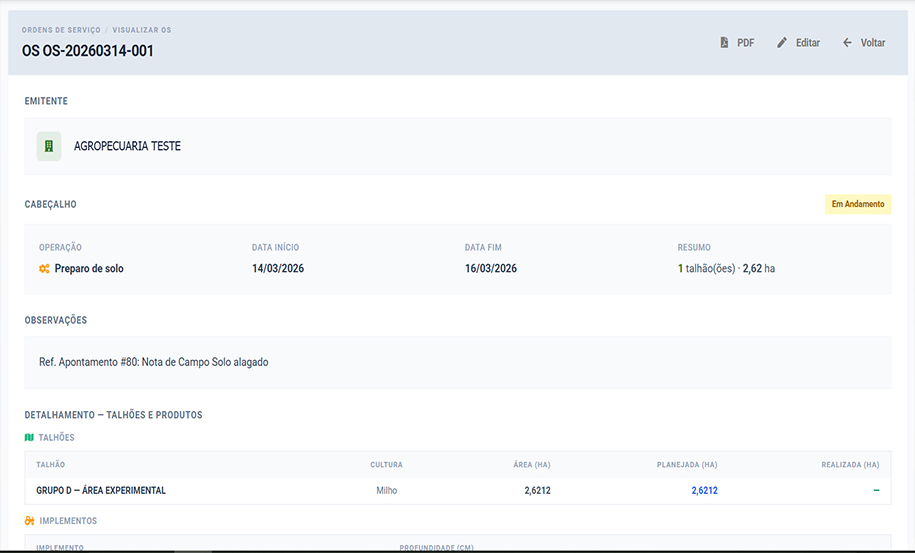
Task: Click the DATA INÍCIO field label
Action: 275,248
